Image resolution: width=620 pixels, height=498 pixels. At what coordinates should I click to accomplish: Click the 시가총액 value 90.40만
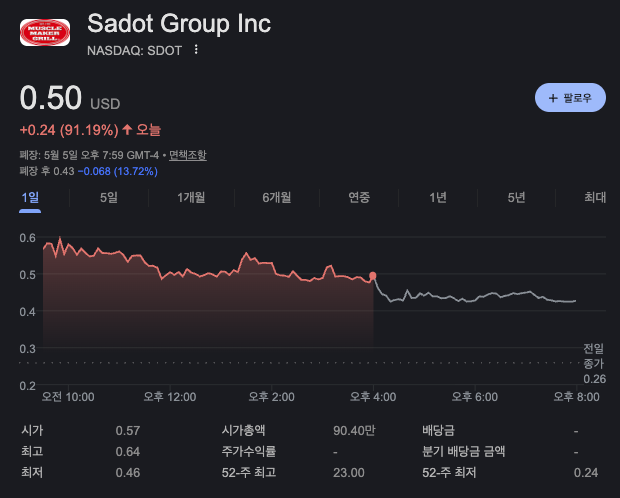354,430
